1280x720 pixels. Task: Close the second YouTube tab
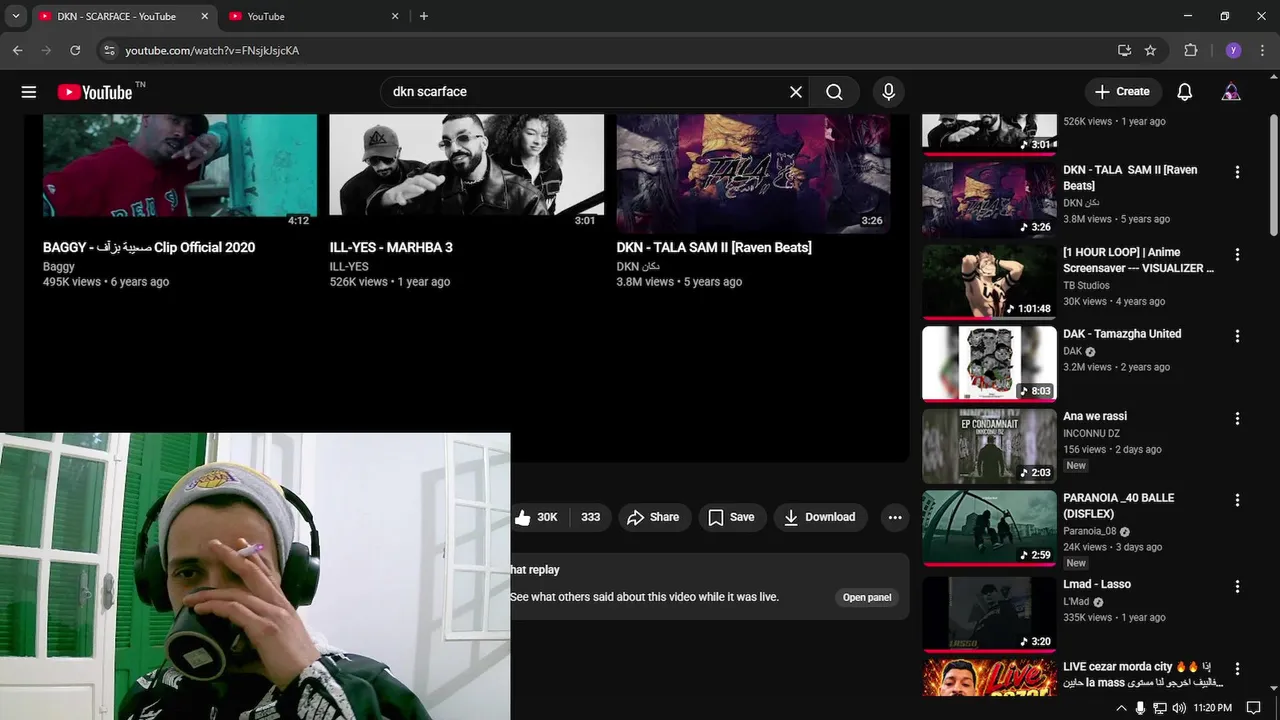(395, 16)
